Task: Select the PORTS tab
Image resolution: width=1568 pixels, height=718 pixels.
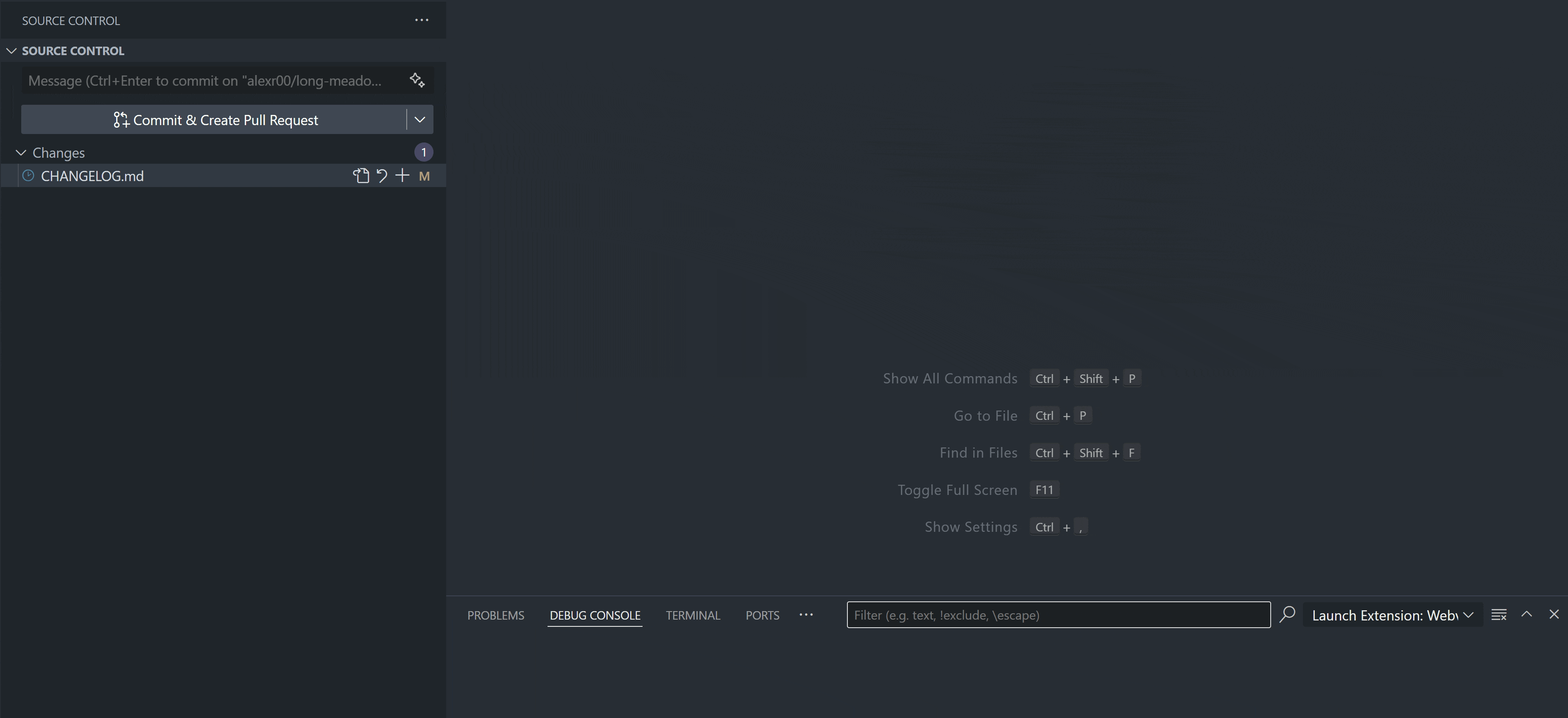Action: 763,614
